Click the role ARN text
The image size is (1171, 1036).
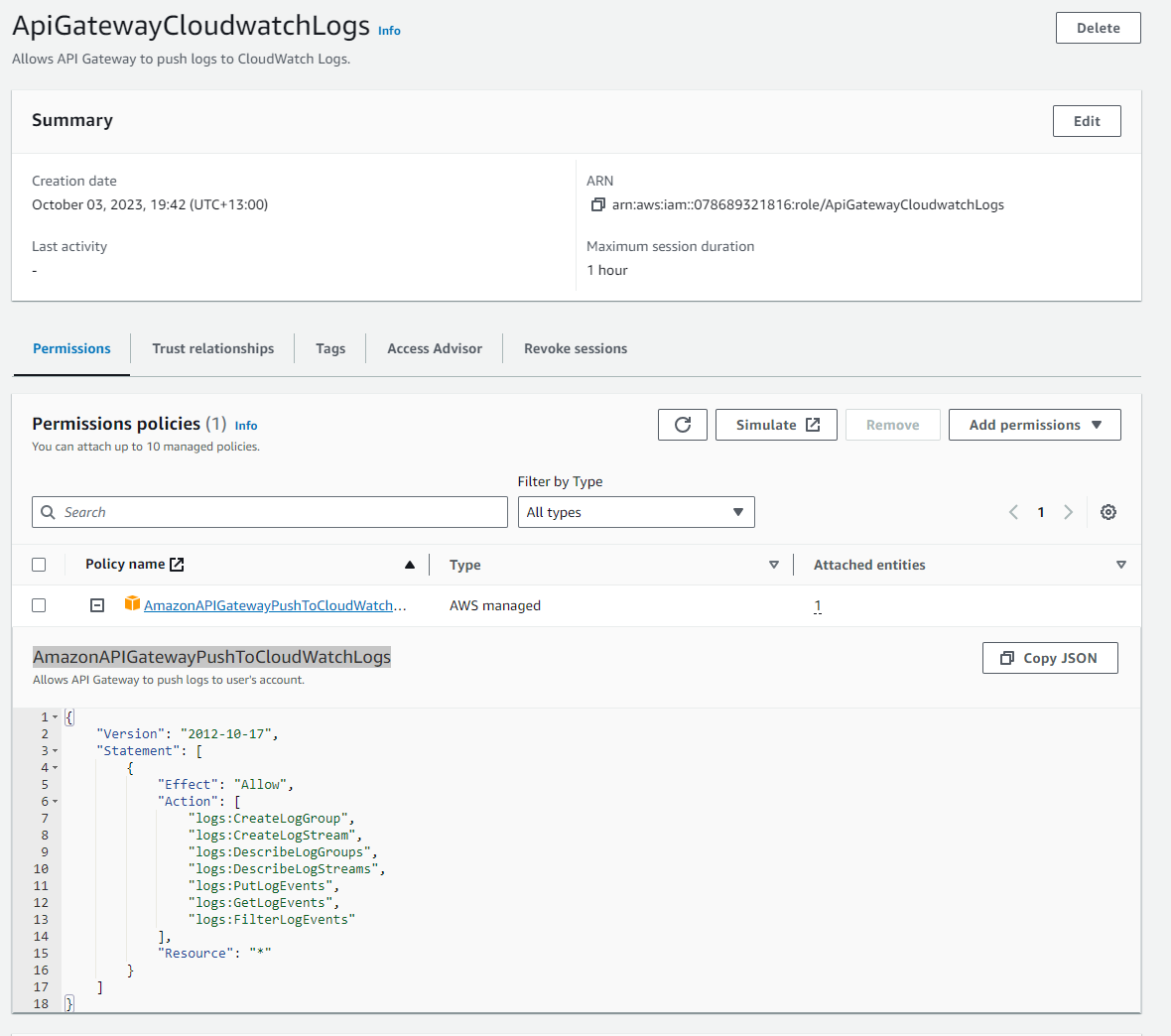click(808, 204)
